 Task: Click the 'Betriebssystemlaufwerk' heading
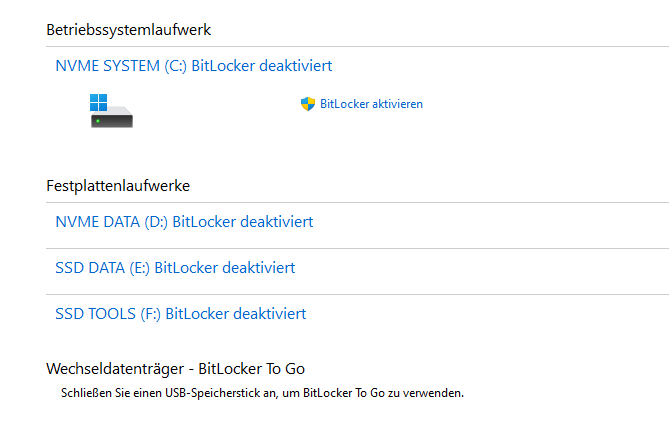pyautogui.click(x=128, y=30)
